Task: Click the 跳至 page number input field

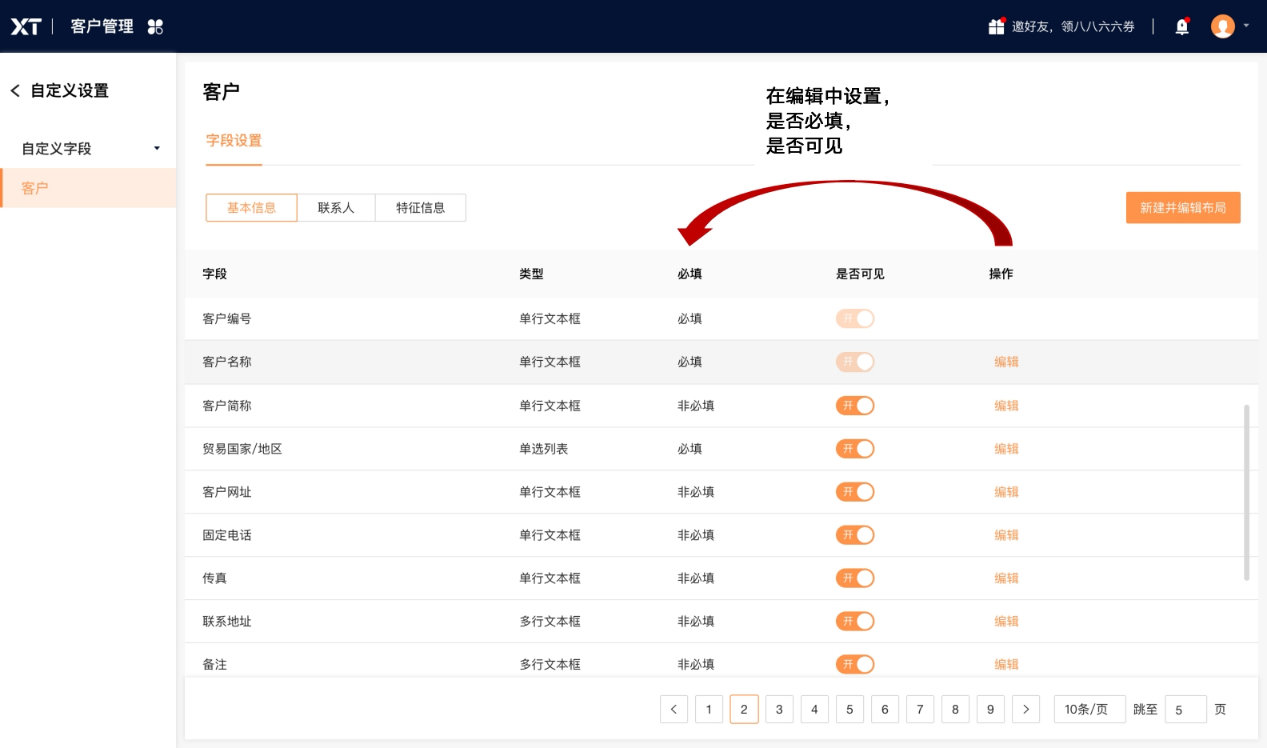Action: coord(1185,709)
